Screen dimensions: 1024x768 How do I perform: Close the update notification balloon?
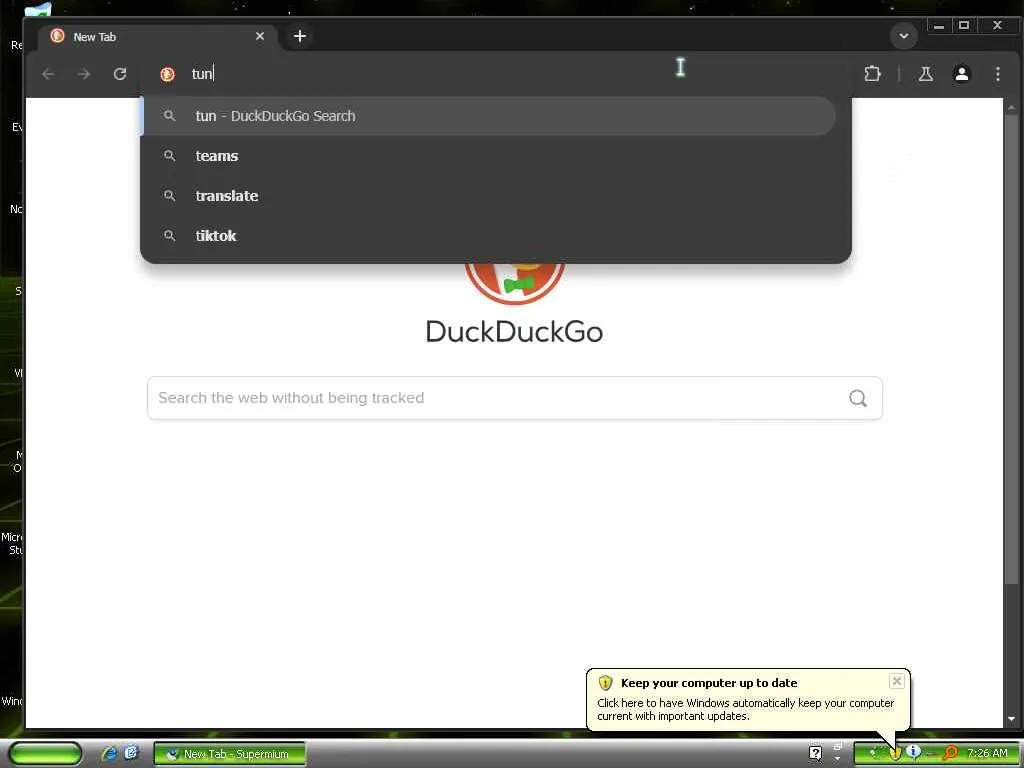click(897, 681)
